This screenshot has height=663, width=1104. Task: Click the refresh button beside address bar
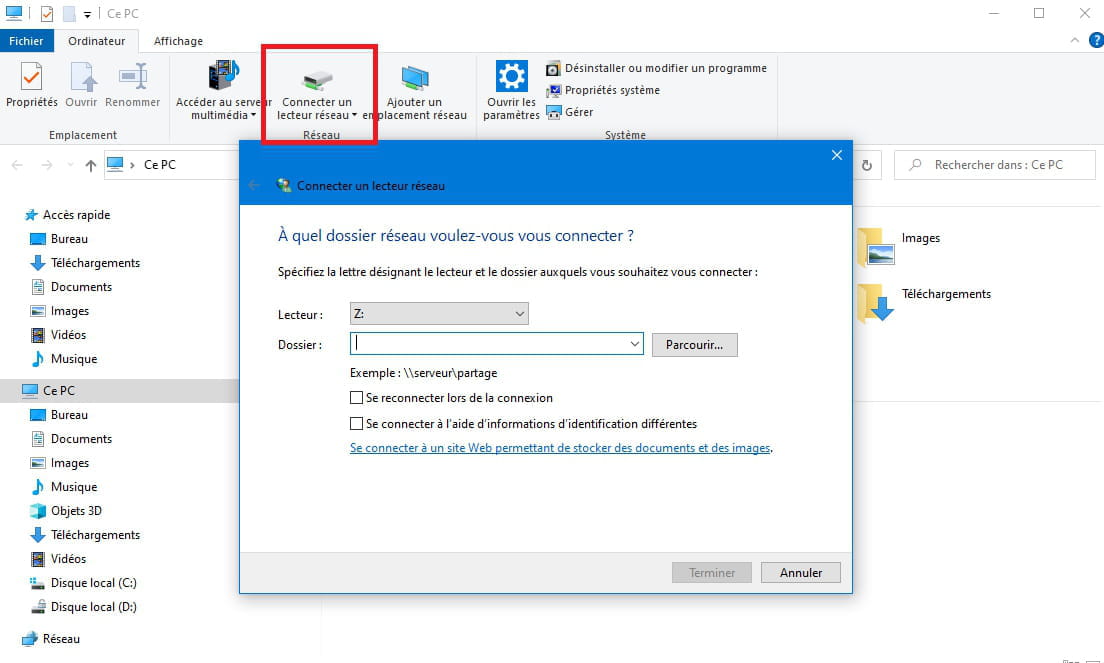pos(867,165)
